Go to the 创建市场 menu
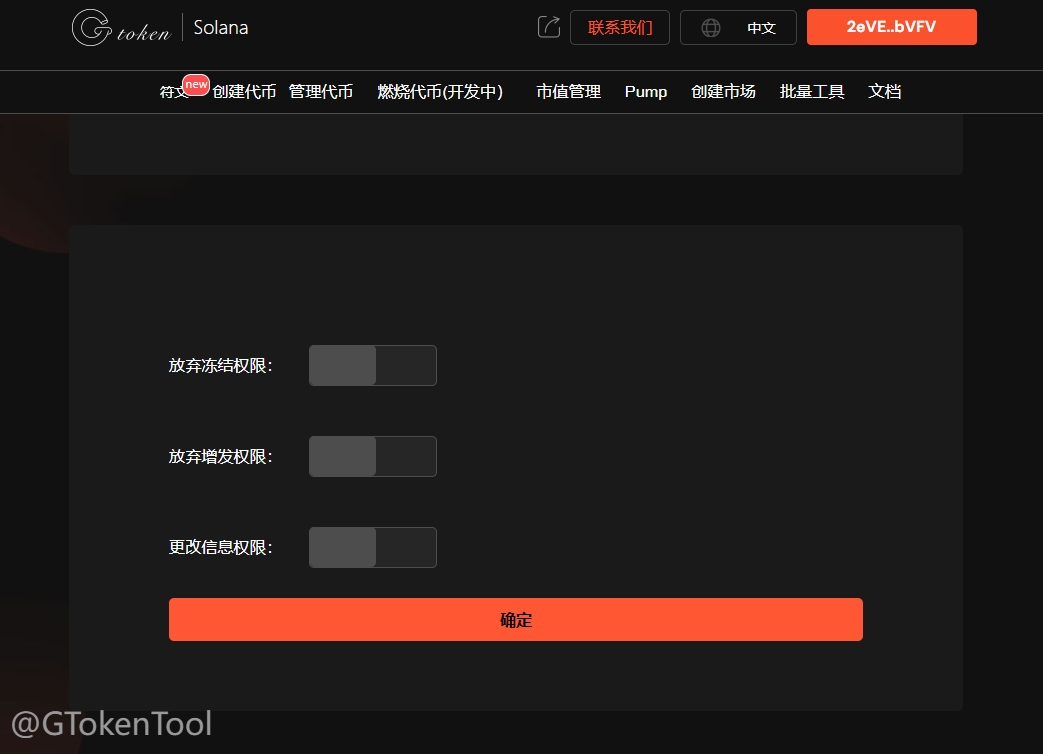 (x=723, y=92)
